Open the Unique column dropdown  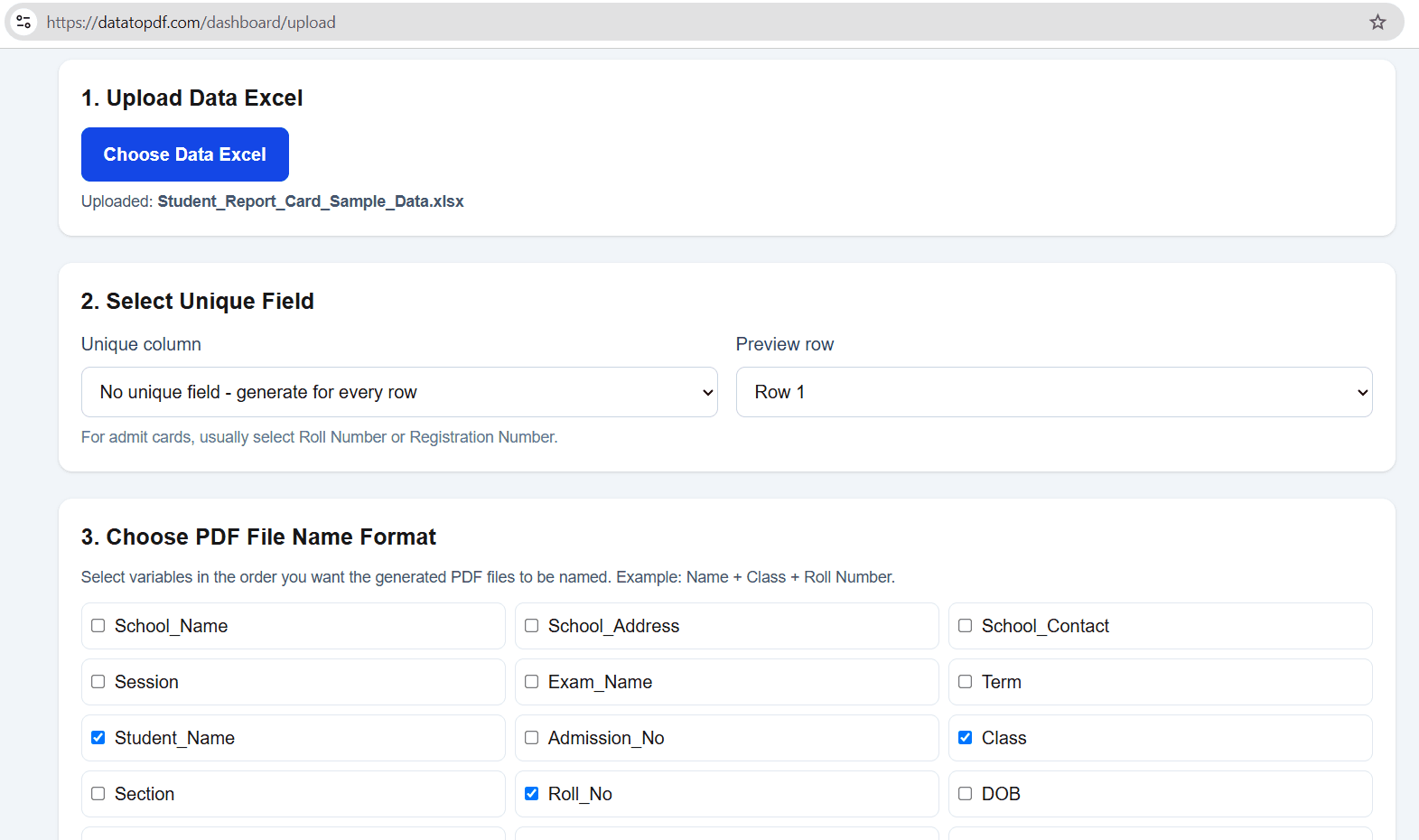click(399, 392)
